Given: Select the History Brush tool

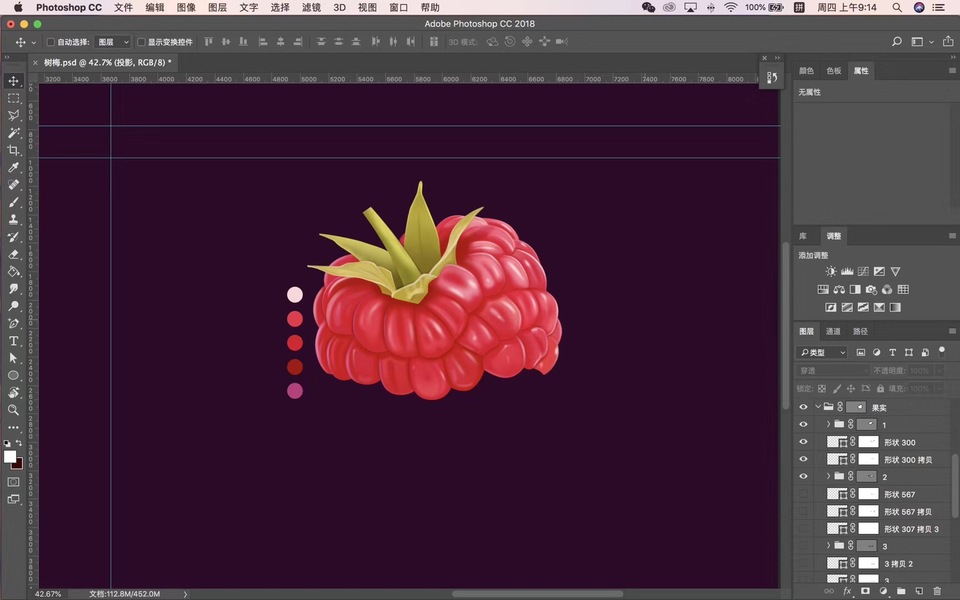Looking at the screenshot, I should tap(13, 237).
